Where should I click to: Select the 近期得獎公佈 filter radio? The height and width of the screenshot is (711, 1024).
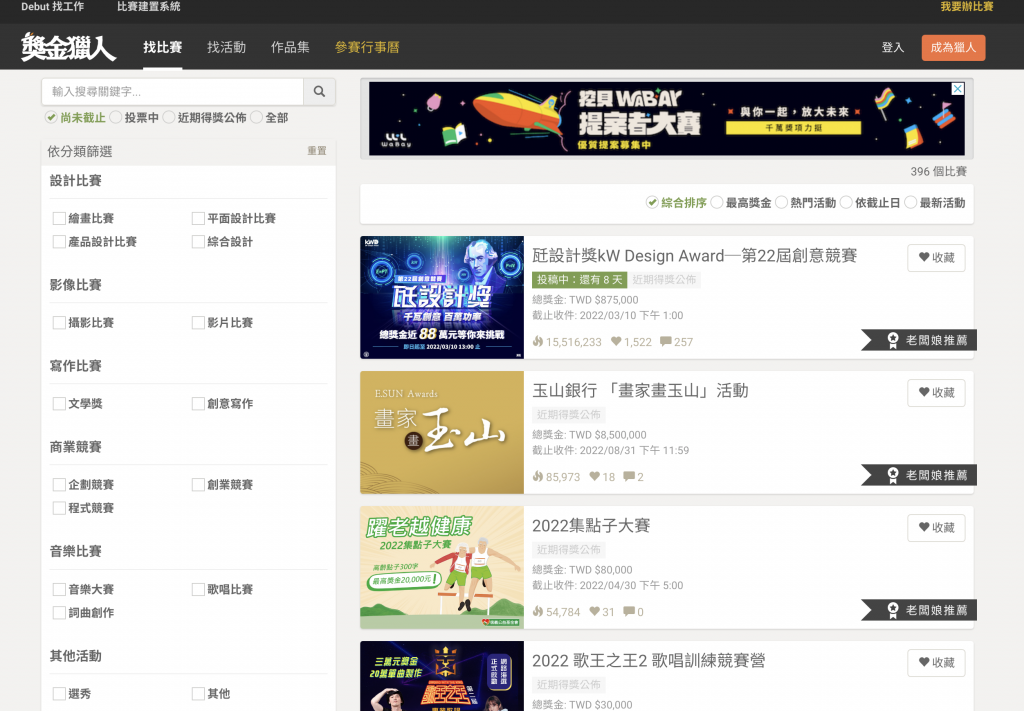click(169, 118)
